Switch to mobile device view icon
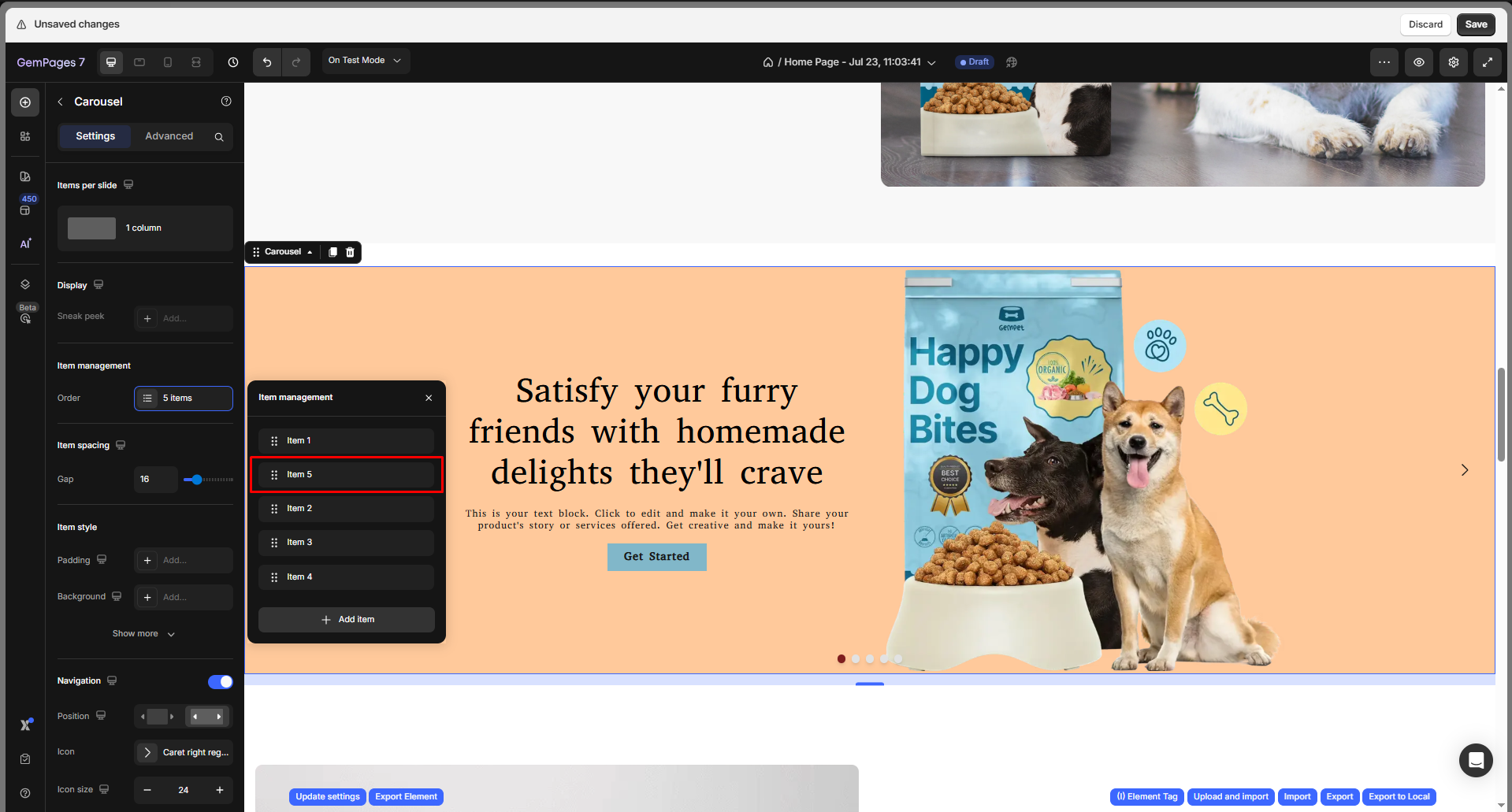 [168, 62]
